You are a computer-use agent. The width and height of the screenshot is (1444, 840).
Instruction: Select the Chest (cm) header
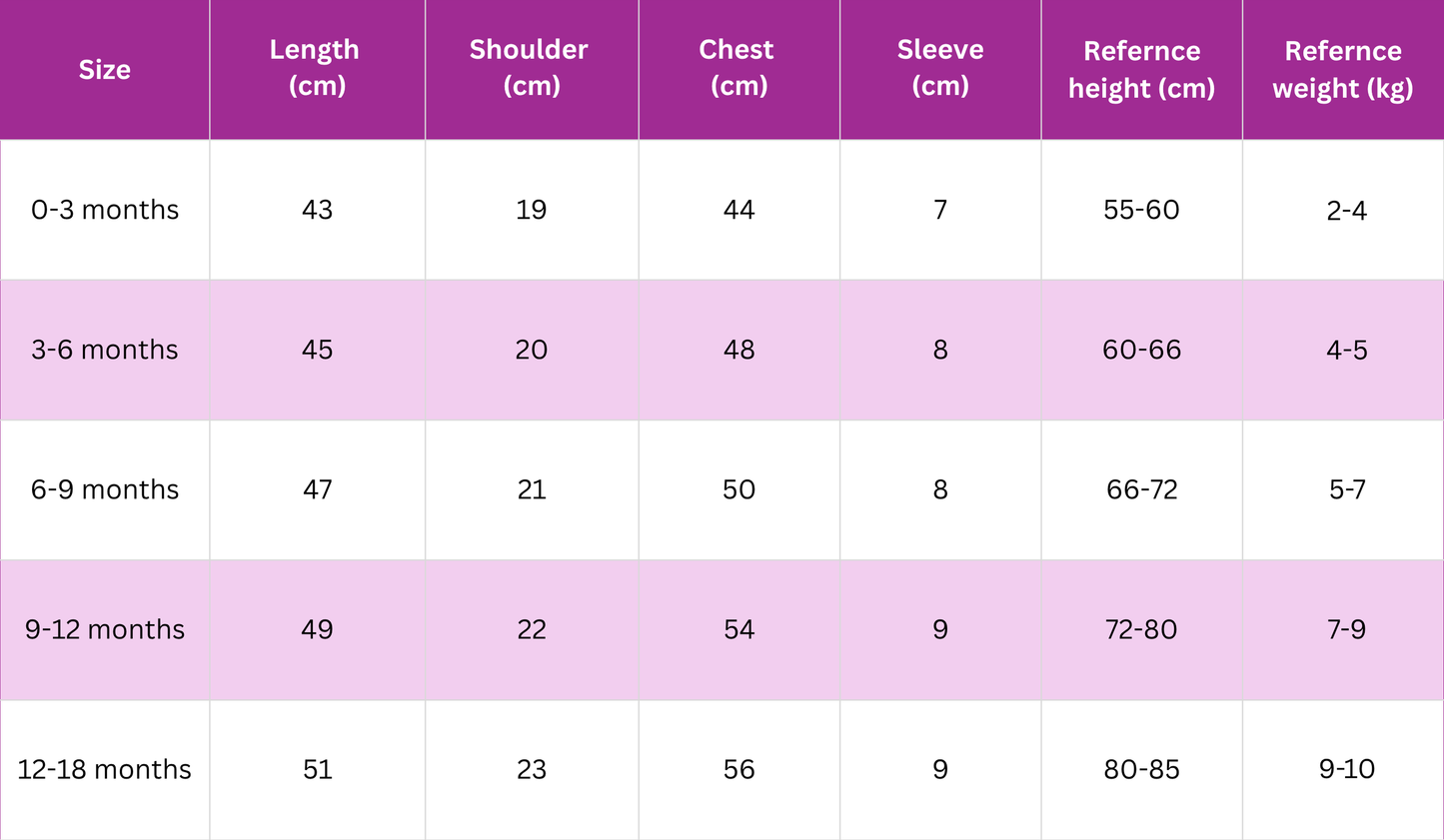pyautogui.click(x=738, y=68)
